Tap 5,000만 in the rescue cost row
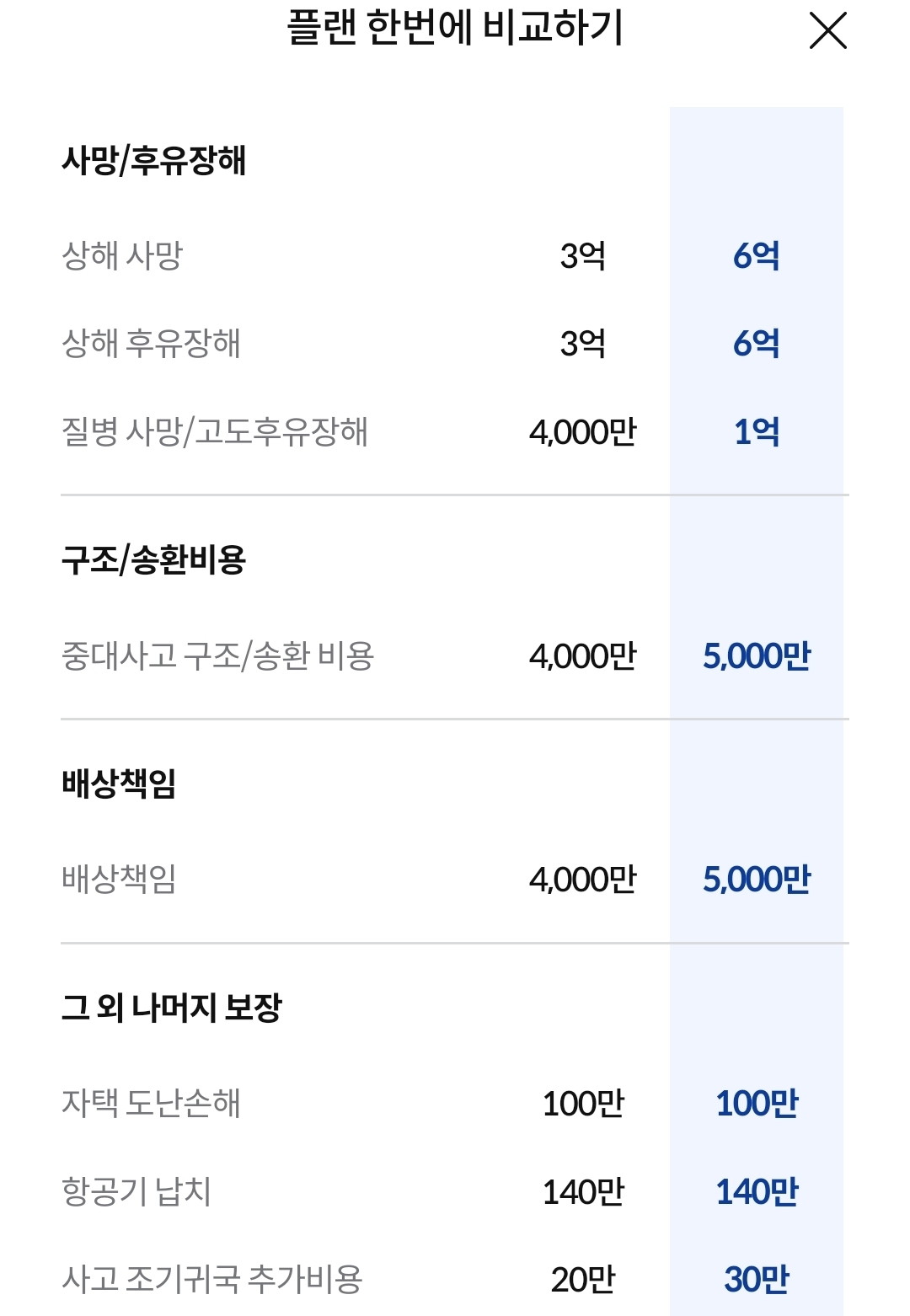This screenshot has width=910, height=1316. (756, 655)
